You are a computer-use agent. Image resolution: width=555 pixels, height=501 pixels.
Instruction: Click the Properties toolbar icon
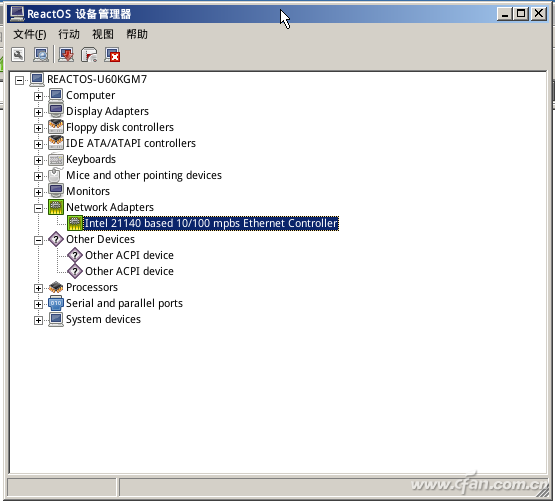tap(18, 55)
